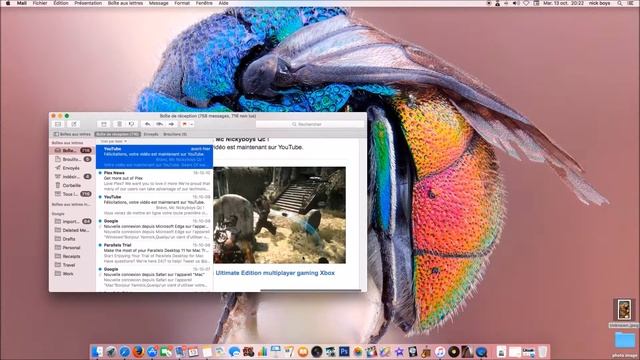Select Indésirables mailbox in sidebar
This screenshot has width=640, height=360.
[x=73, y=177]
